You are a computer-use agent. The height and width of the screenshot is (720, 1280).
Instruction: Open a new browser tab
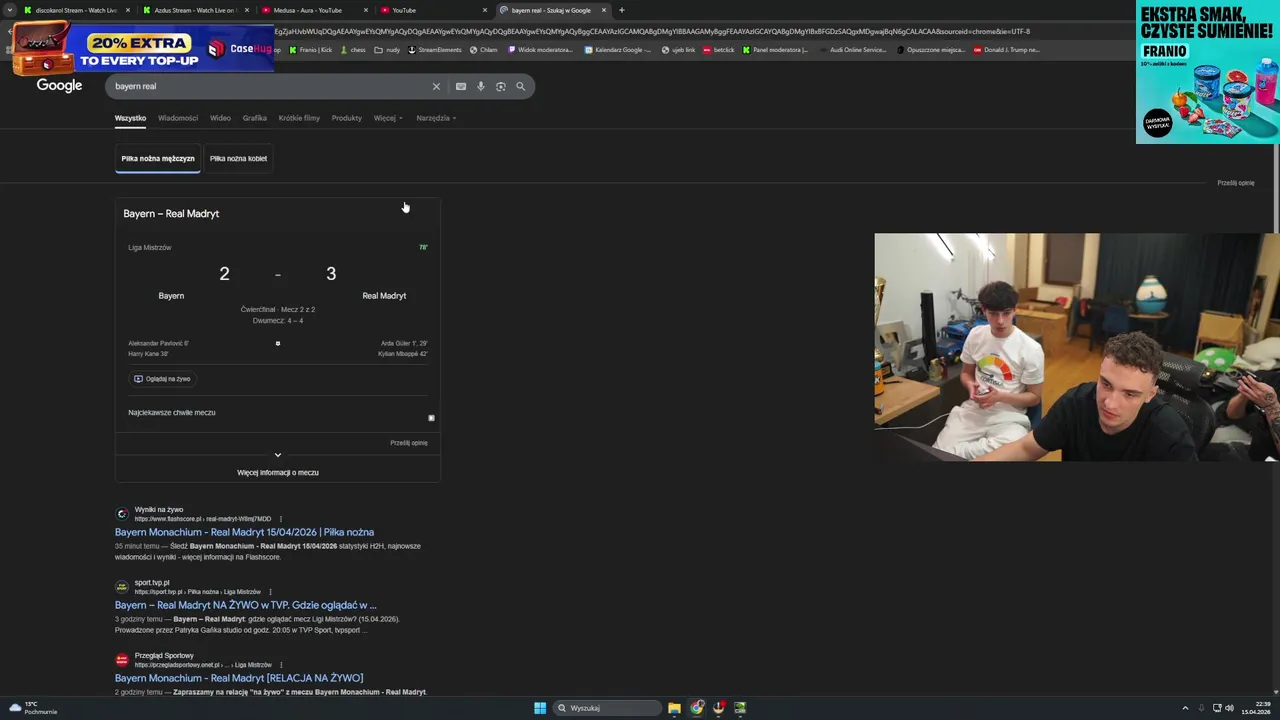pos(622,10)
